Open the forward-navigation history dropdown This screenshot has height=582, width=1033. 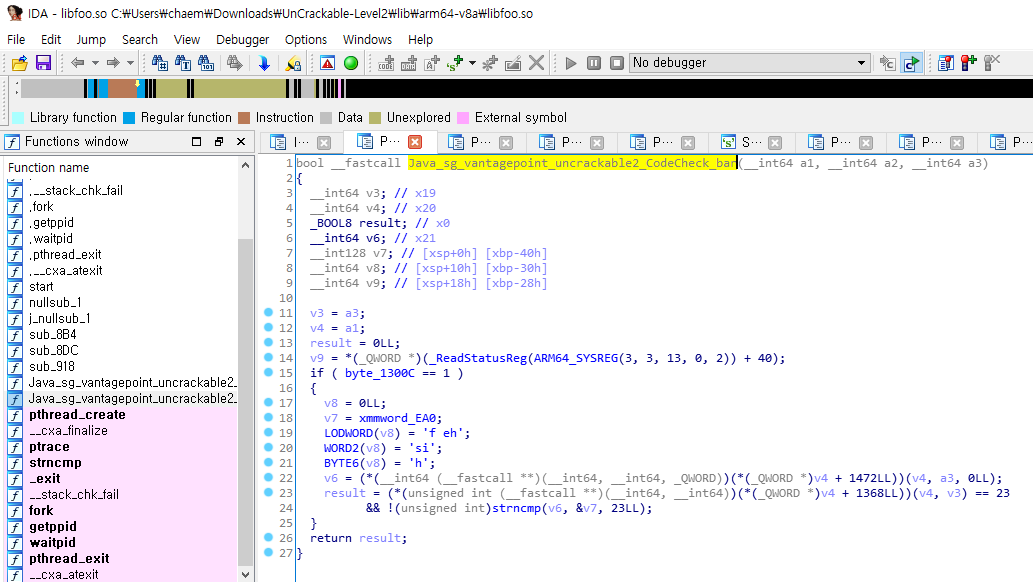tap(130, 63)
